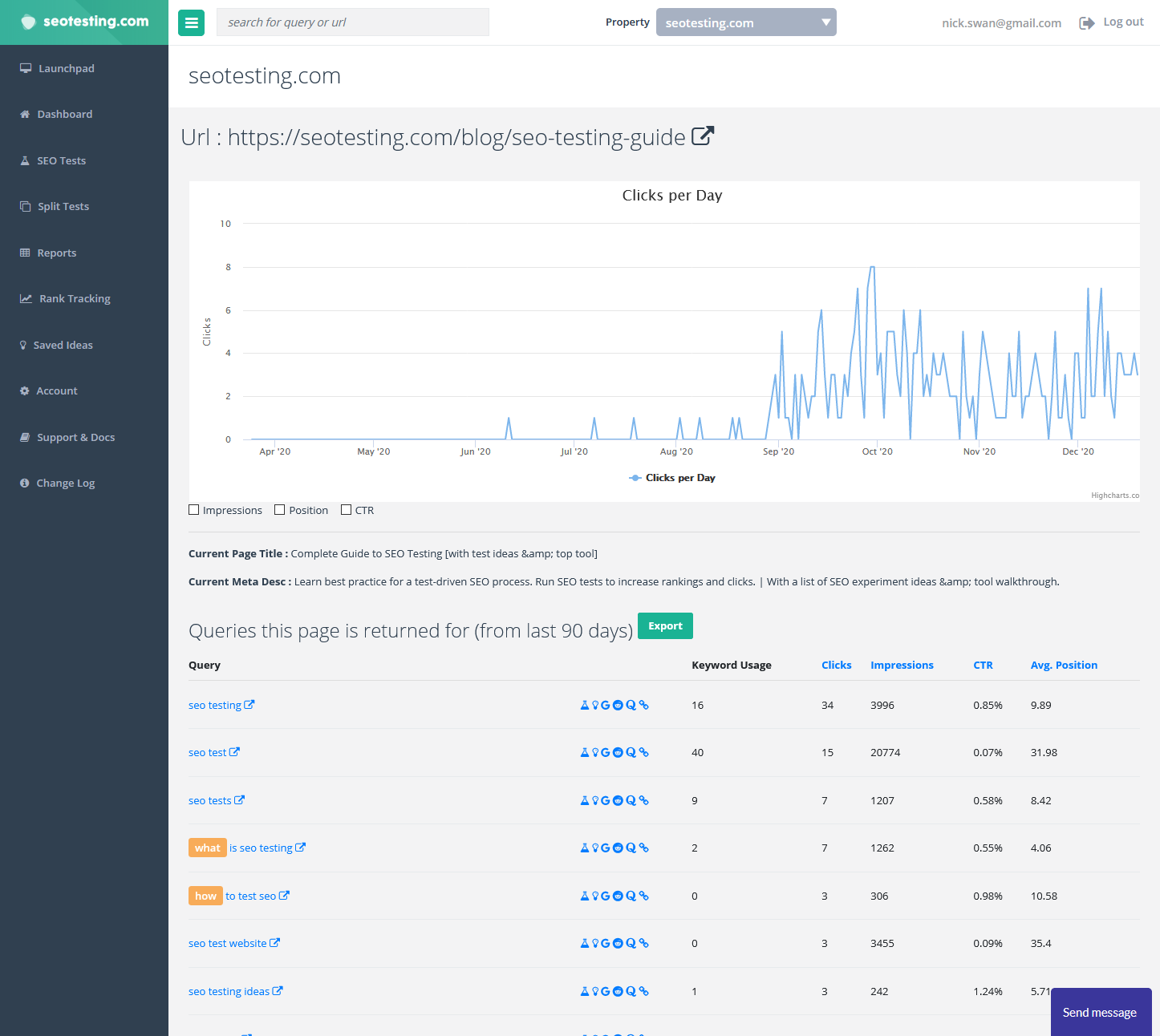Click the nick.swan@gmail.com account email

[1001, 23]
